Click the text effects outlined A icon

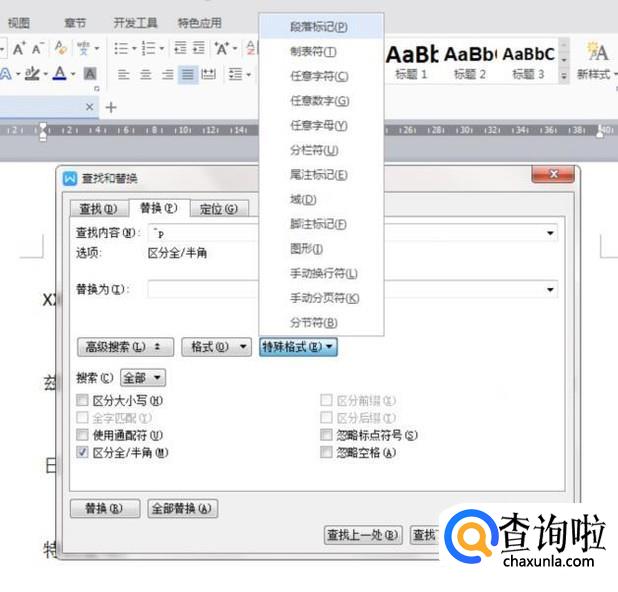[6, 73]
